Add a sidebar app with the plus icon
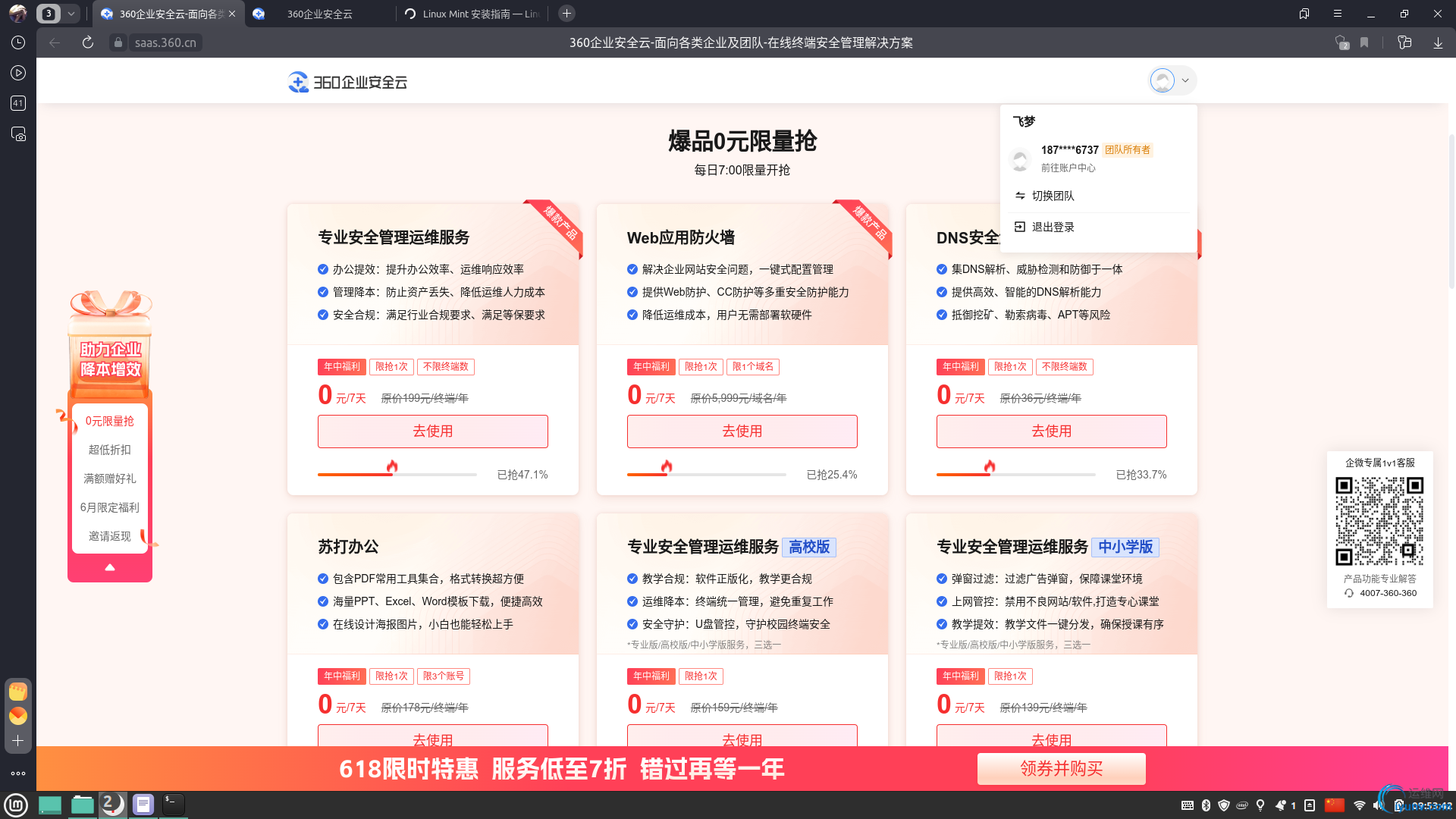The height and width of the screenshot is (819, 1456). click(18, 741)
